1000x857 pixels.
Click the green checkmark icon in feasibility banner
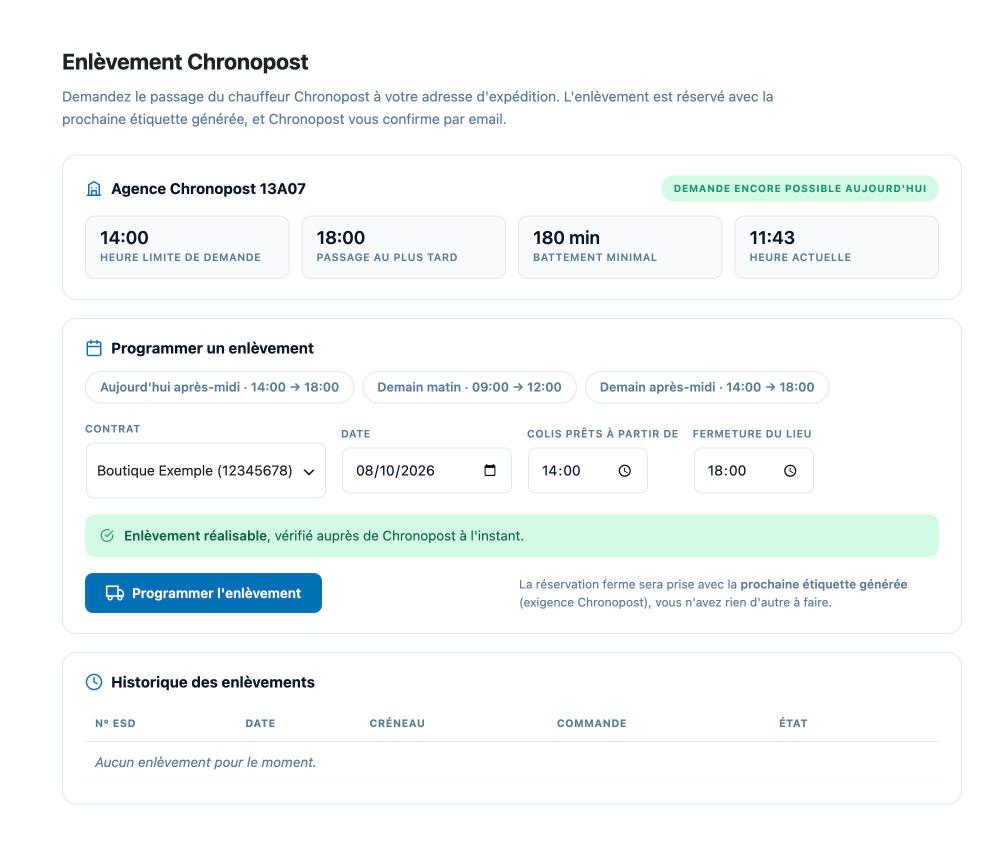(107, 536)
